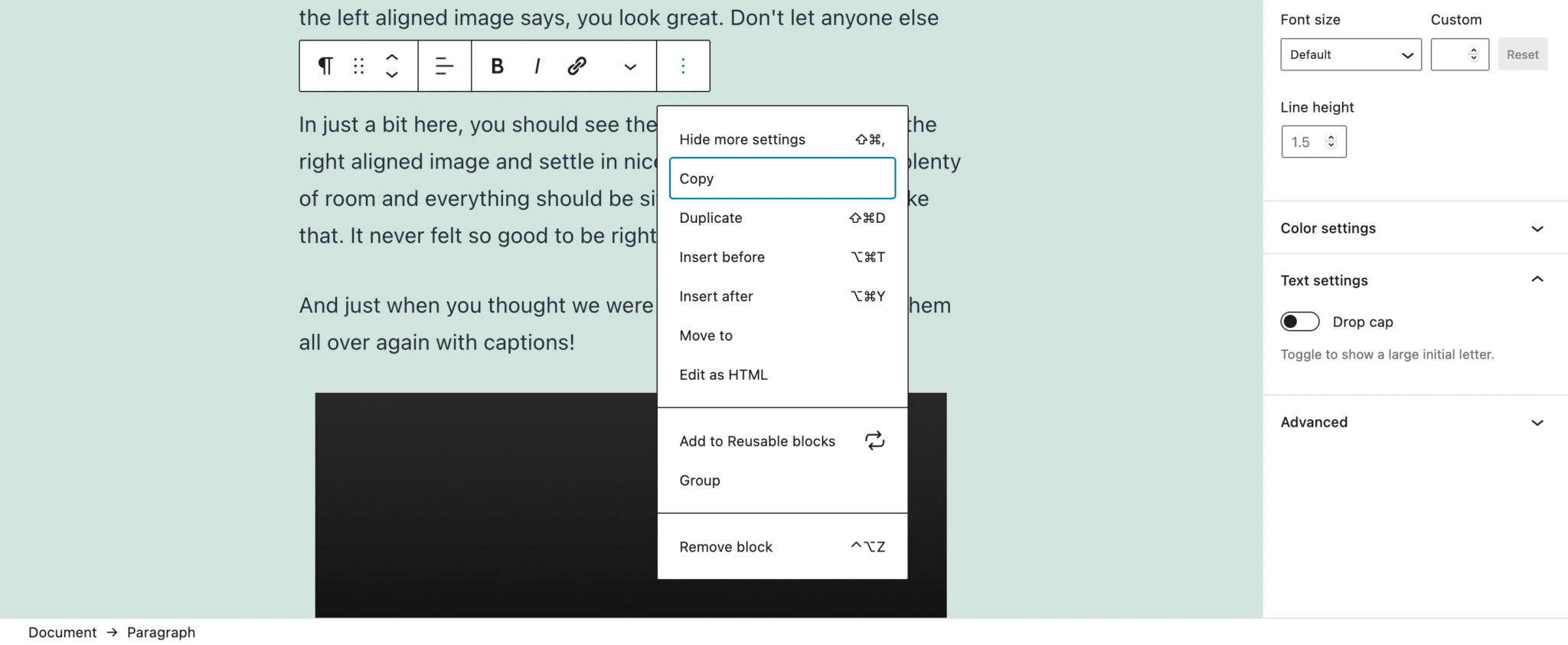Insert a link with the link icon
Viewport: 1568px width, 645px height.
pyautogui.click(x=577, y=66)
